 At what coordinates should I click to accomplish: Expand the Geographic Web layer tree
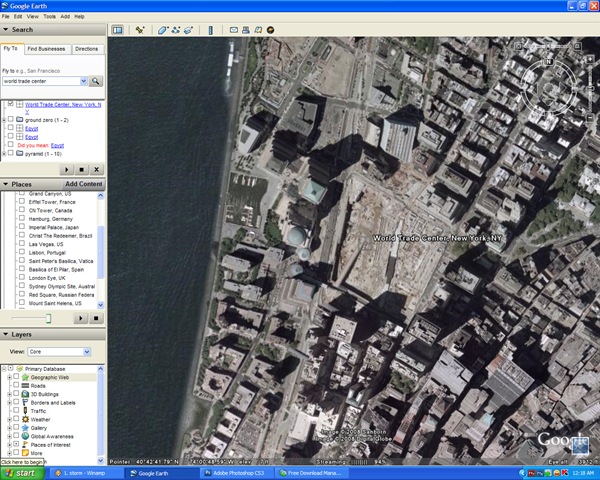pyautogui.click(x=10, y=377)
